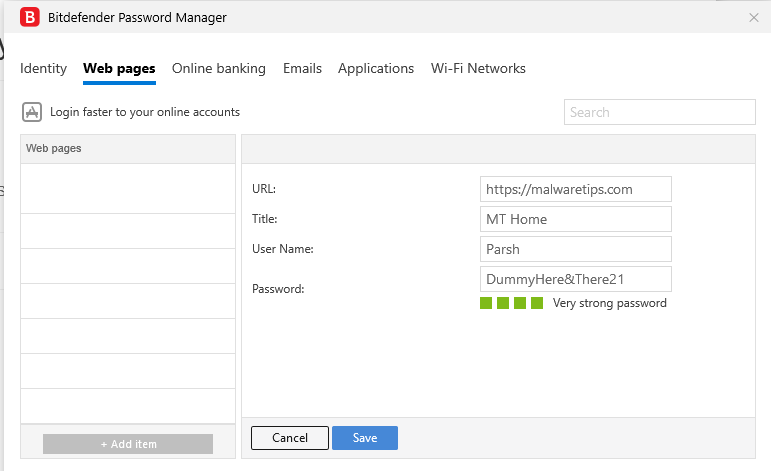The width and height of the screenshot is (771, 471).
Task: Close the Password Manager window
Action: [x=753, y=17]
